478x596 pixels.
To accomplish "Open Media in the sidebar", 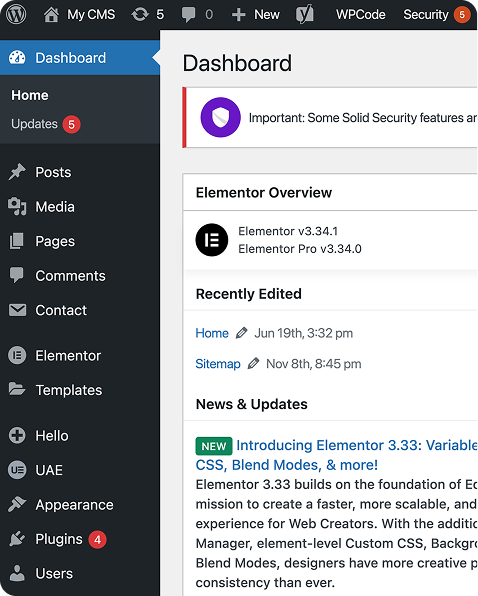I will pyautogui.click(x=55, y=207).
